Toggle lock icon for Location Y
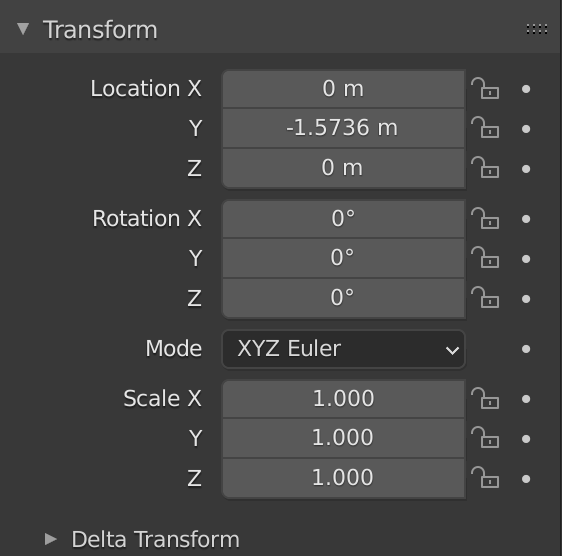562x556 pixels. click(485, 128)
